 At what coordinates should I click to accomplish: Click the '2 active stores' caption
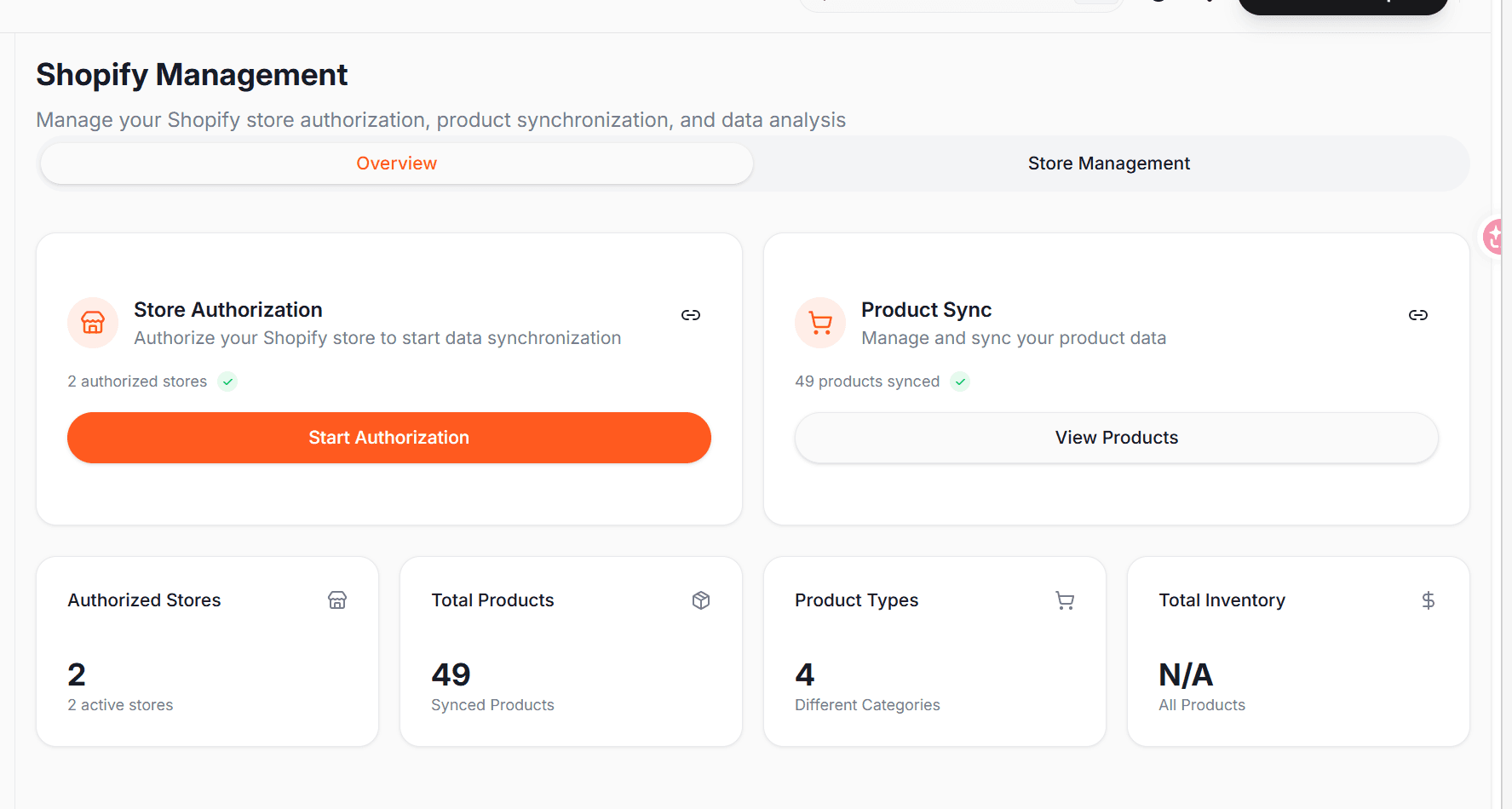click(x=120, y=705)
